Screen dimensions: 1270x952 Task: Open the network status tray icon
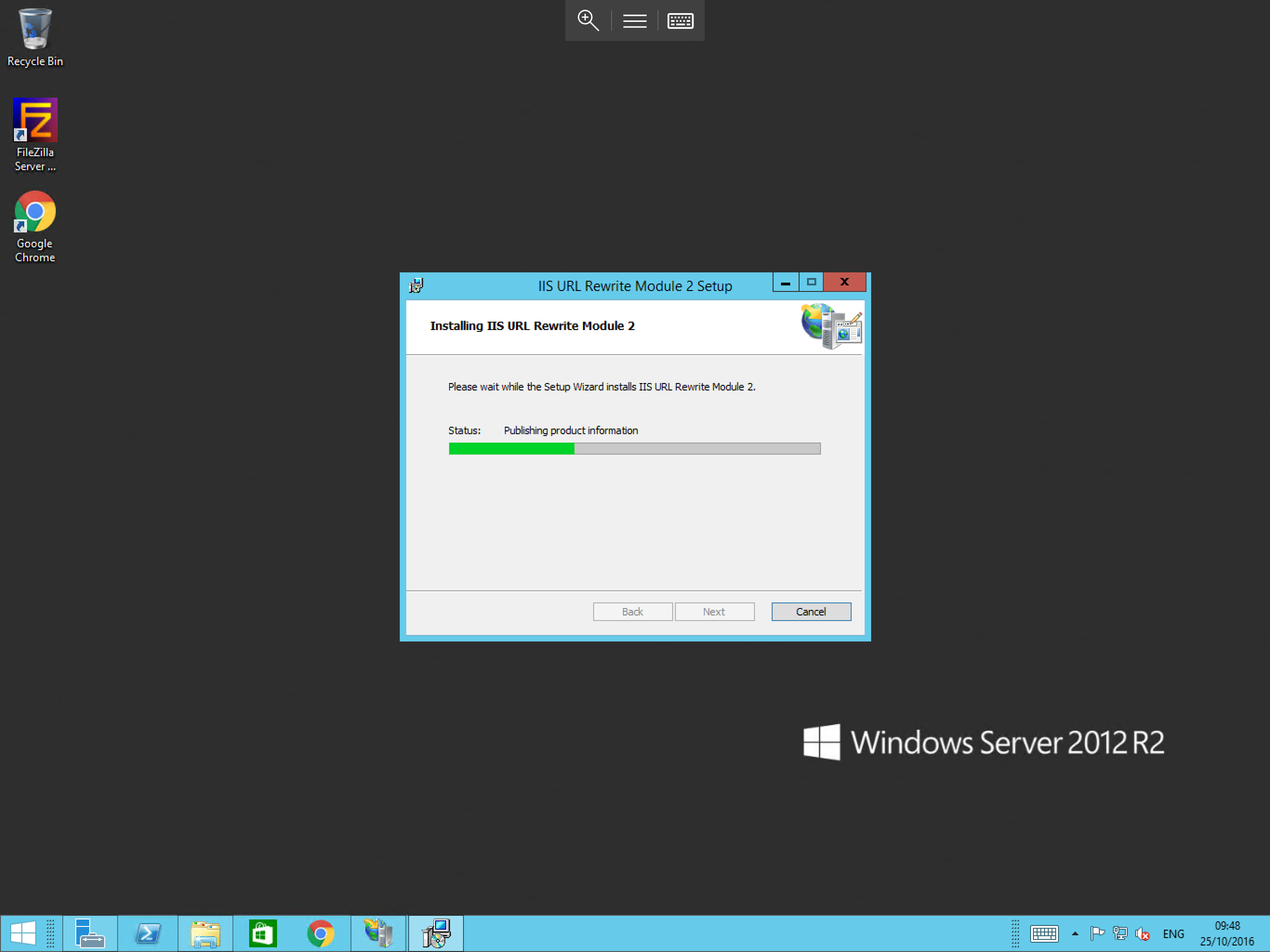1119,933
